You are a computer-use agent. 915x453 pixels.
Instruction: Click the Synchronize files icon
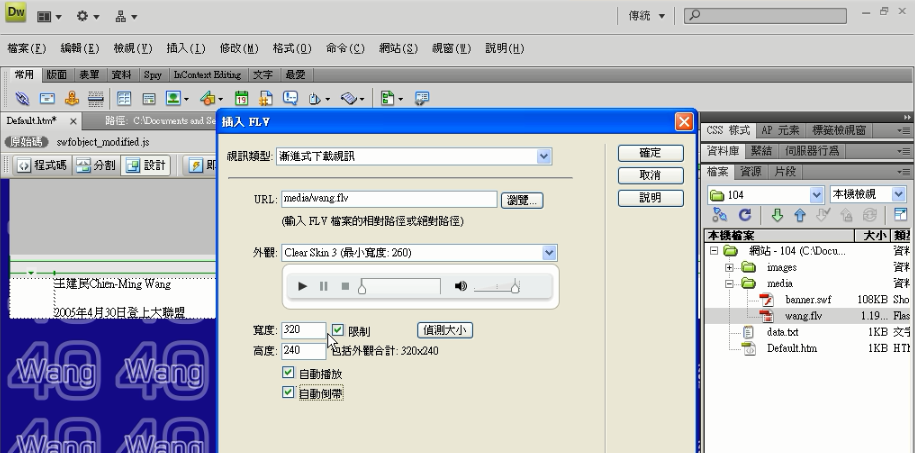[x=869, y=215]
